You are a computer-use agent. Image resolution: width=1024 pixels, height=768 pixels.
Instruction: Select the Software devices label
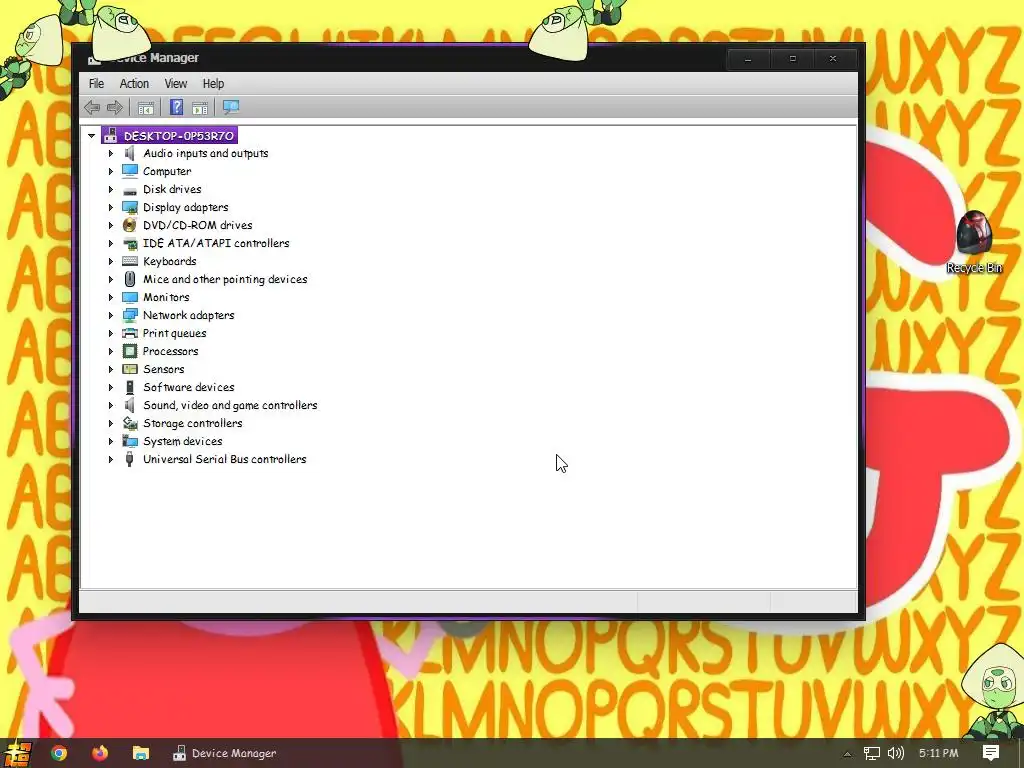coord(188,387)
